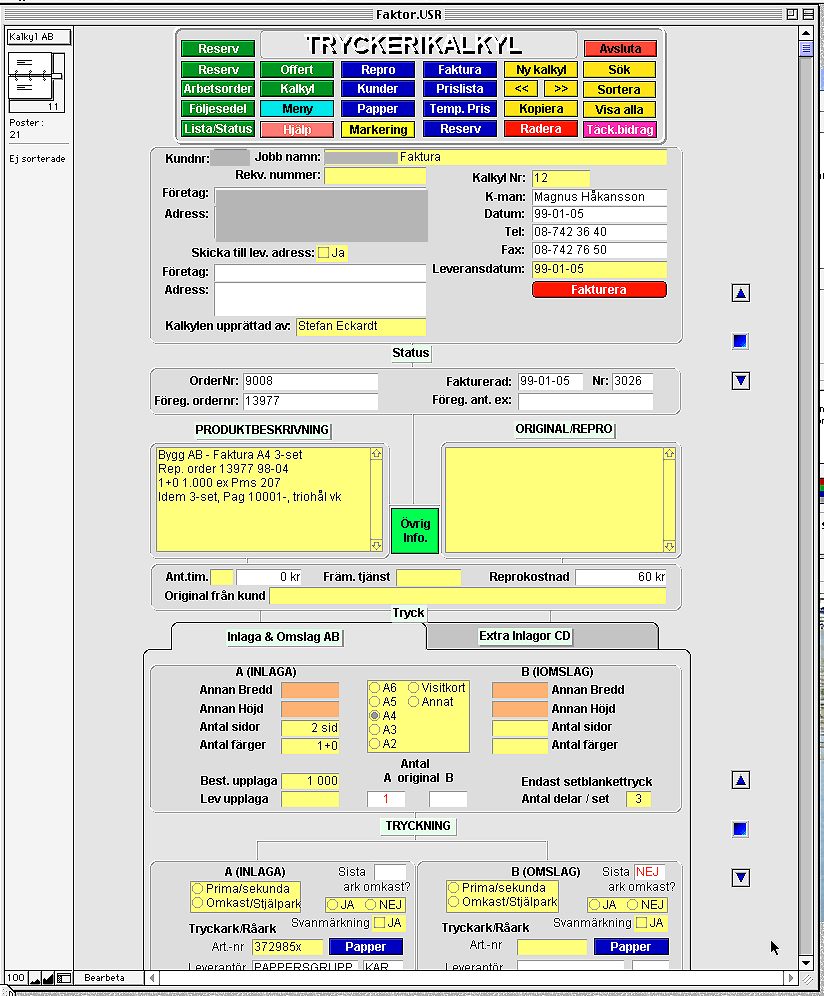This screenshot has height=996, width=824.
Task: Check the Skicka till lev. adress Ja box
Action: point(323,253)
